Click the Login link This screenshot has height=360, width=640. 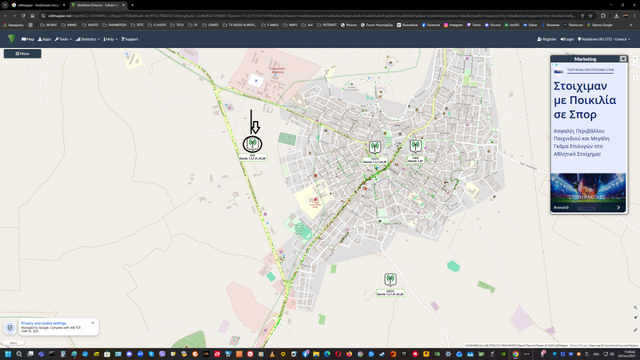[567, 39]
